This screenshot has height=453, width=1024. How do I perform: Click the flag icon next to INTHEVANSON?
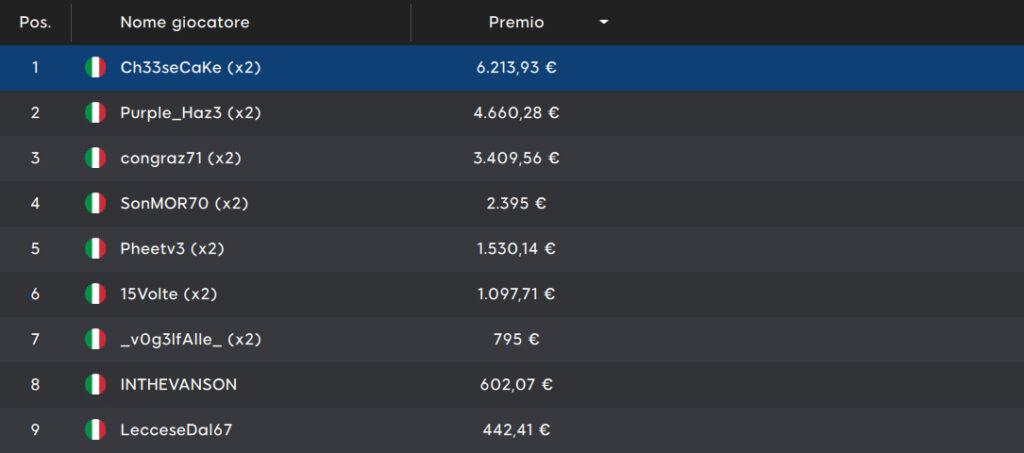tap(95, 384)
